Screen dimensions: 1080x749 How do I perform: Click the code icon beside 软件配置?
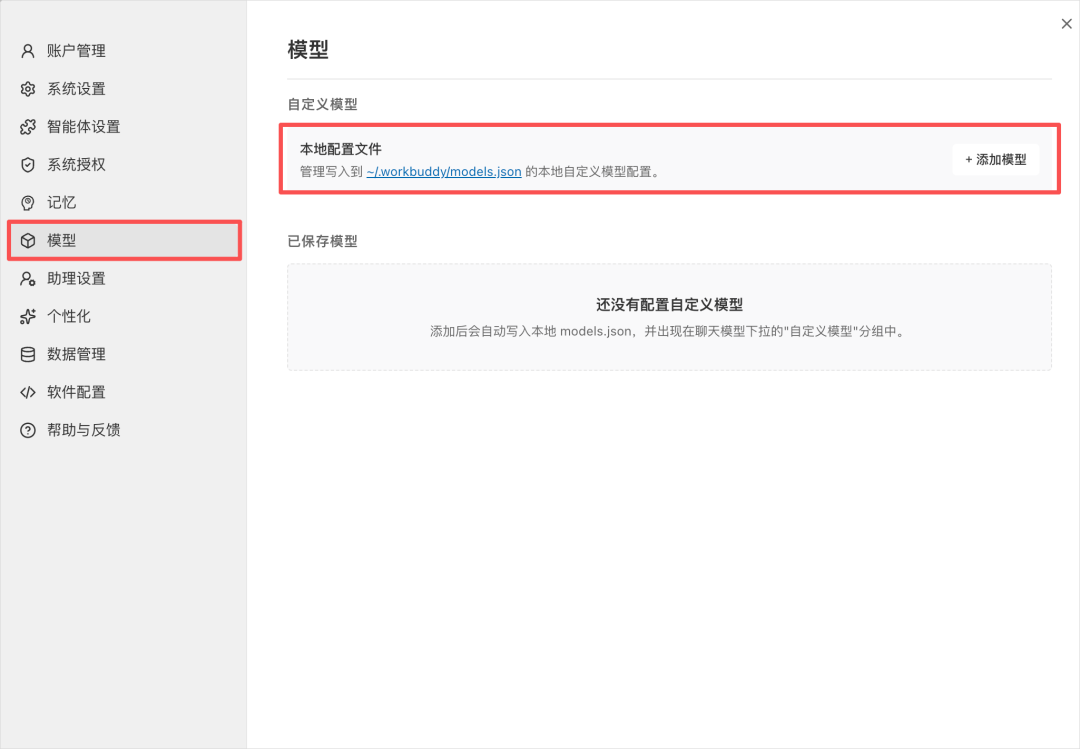pos(28,392)
